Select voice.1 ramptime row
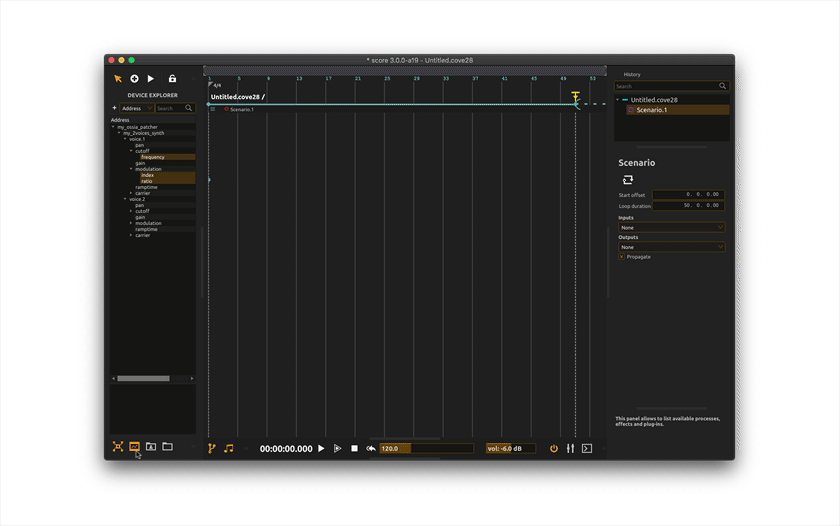 146,187
